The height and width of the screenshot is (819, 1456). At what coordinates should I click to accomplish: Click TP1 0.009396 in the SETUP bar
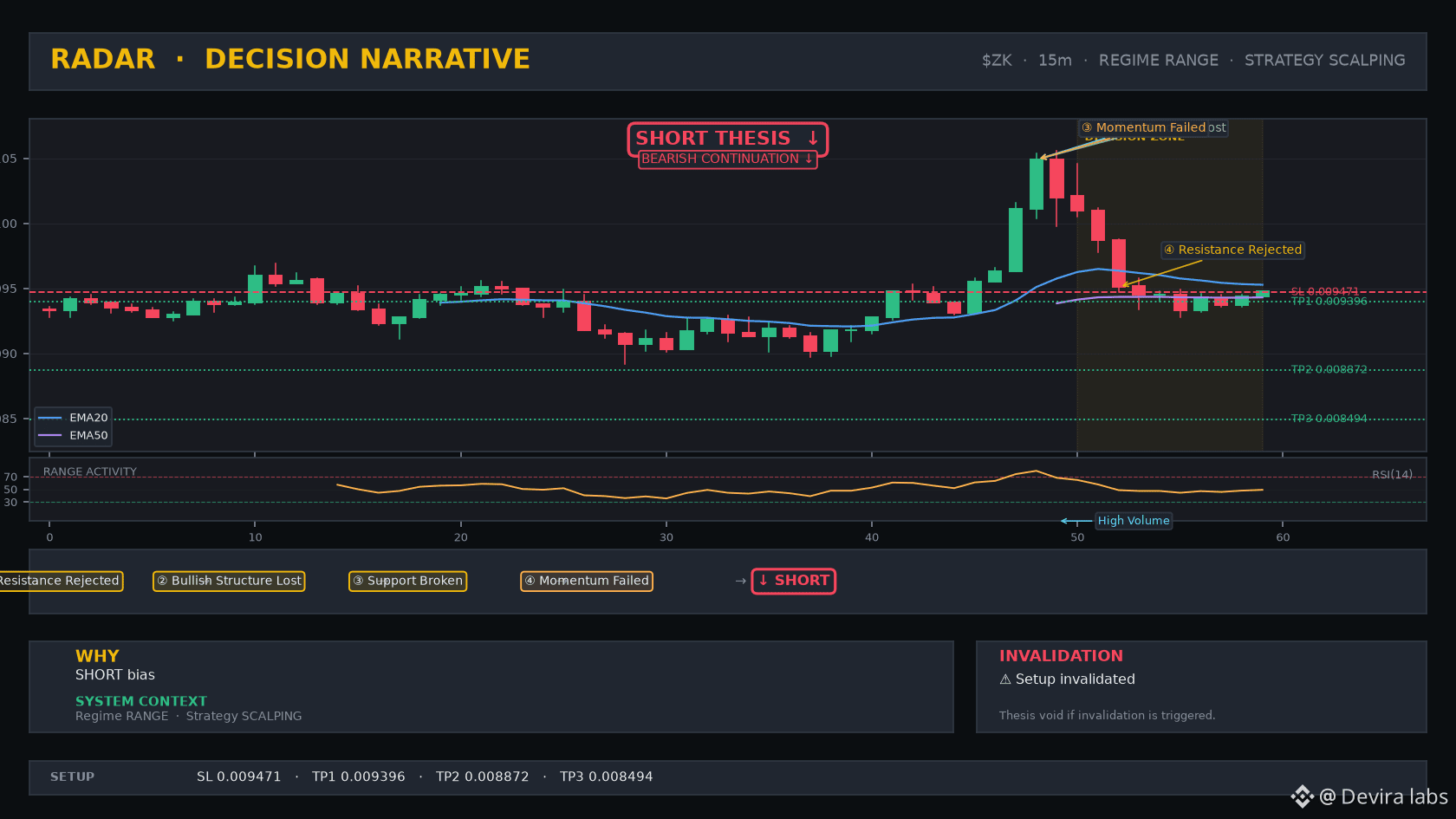359,777
